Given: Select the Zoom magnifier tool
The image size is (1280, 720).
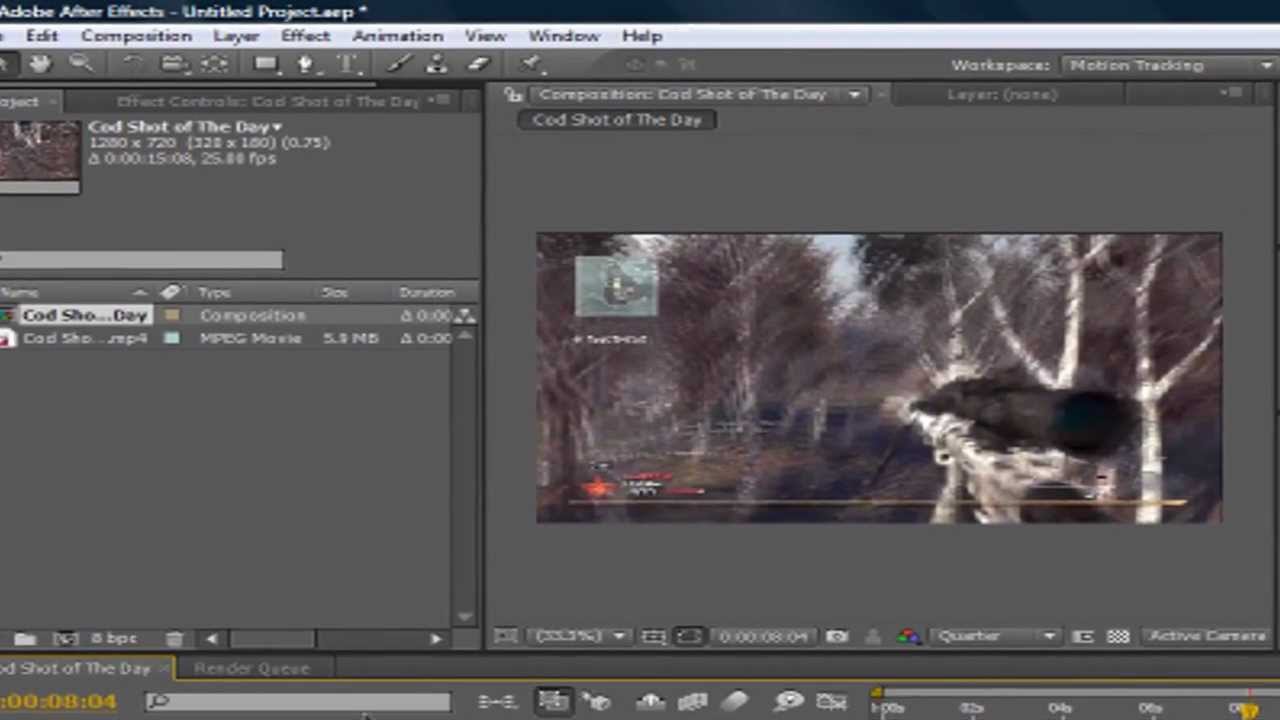Looking at the screenshot, I should (81, 64).
